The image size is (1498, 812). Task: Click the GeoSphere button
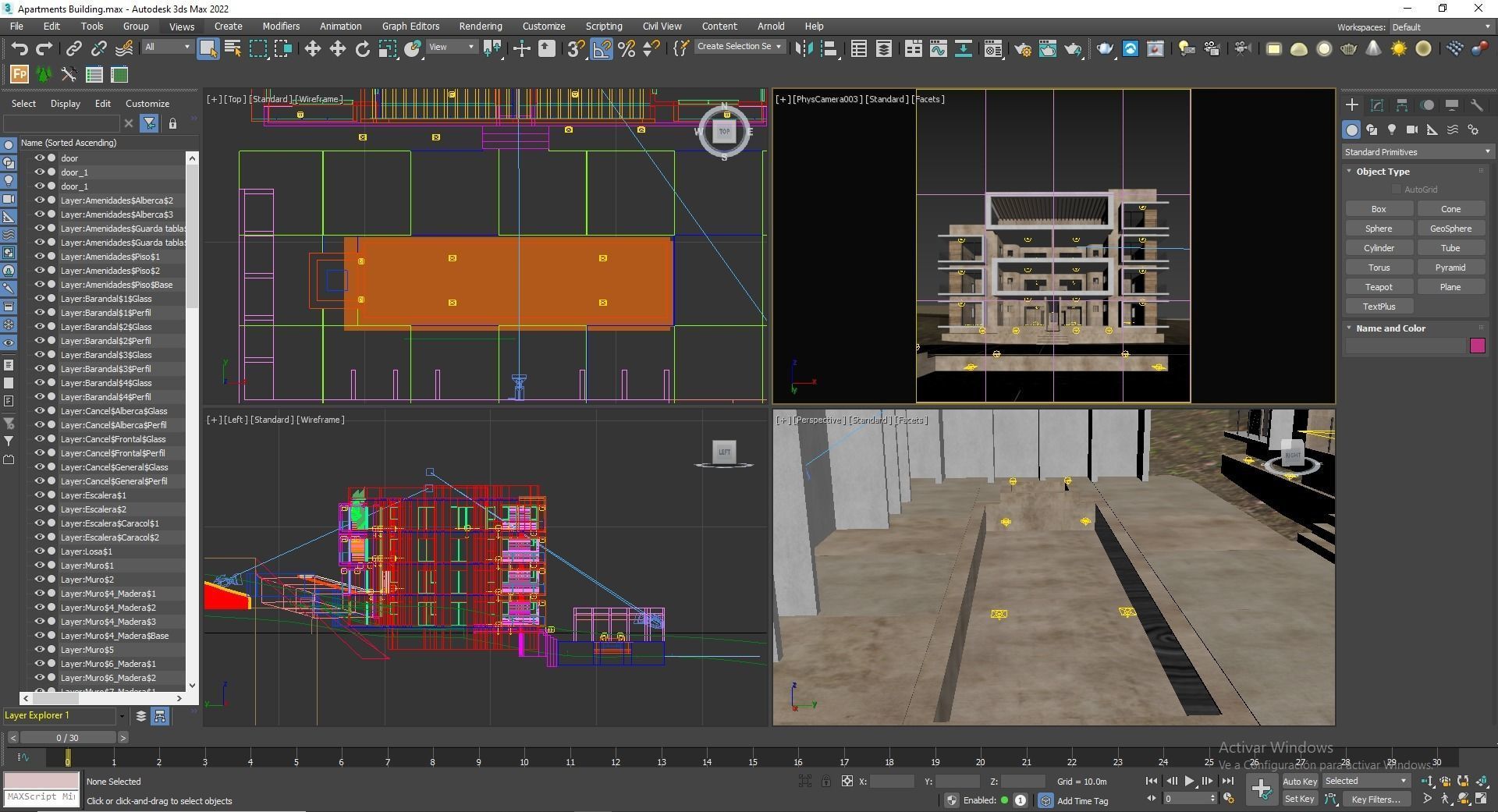point(1450,229)
